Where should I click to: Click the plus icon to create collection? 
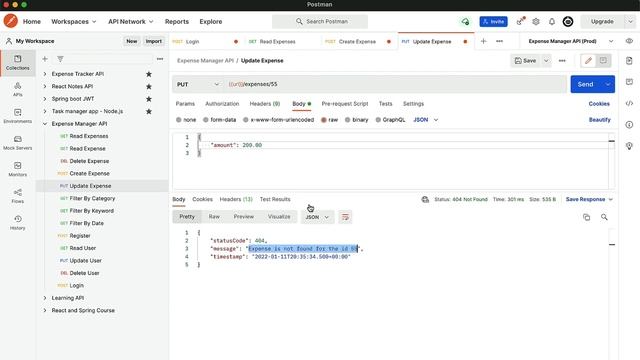point(45,59)
